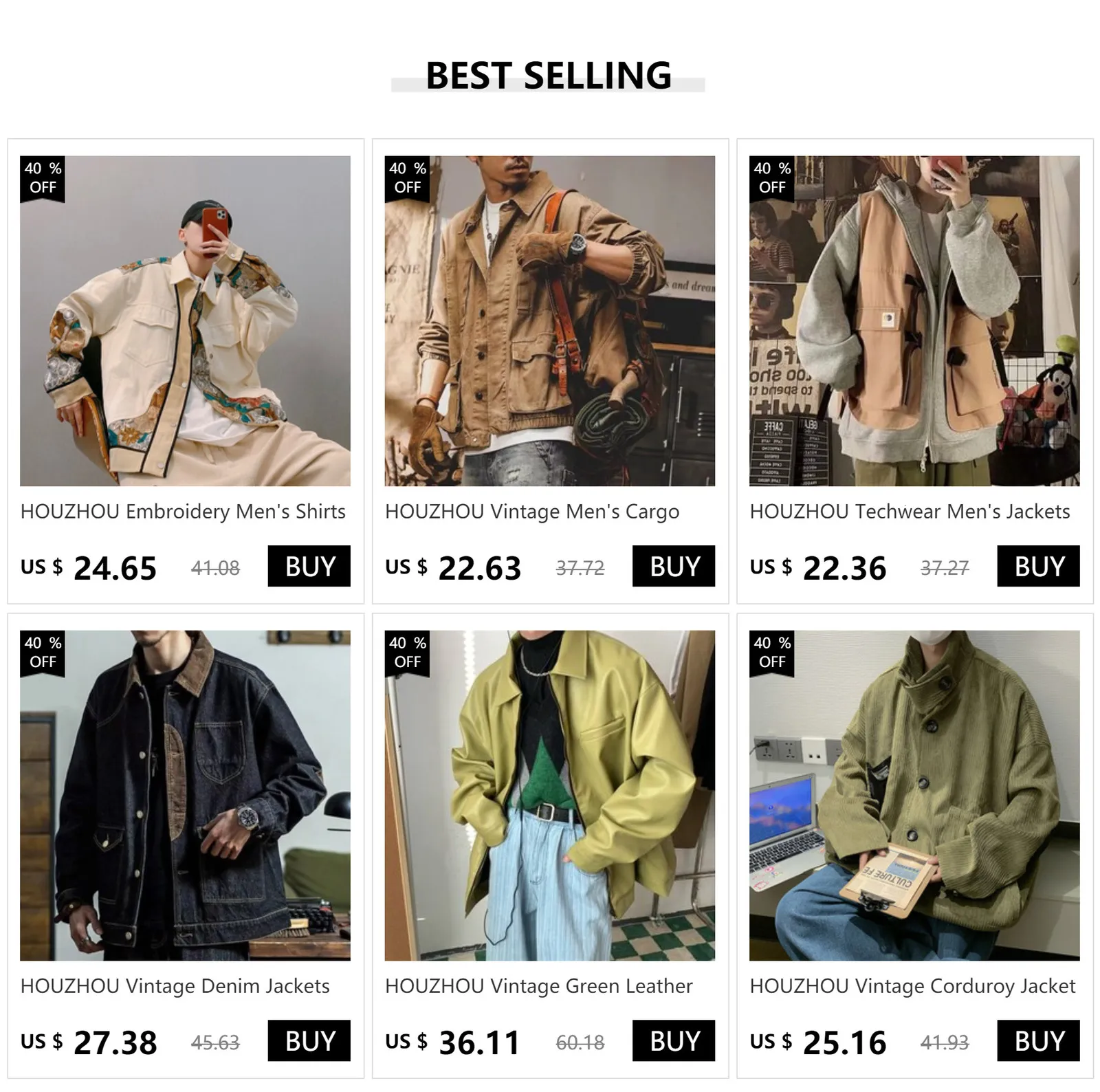Click the BEST SELLING heading
The image size is (1100, 1092).
[549, 75]
